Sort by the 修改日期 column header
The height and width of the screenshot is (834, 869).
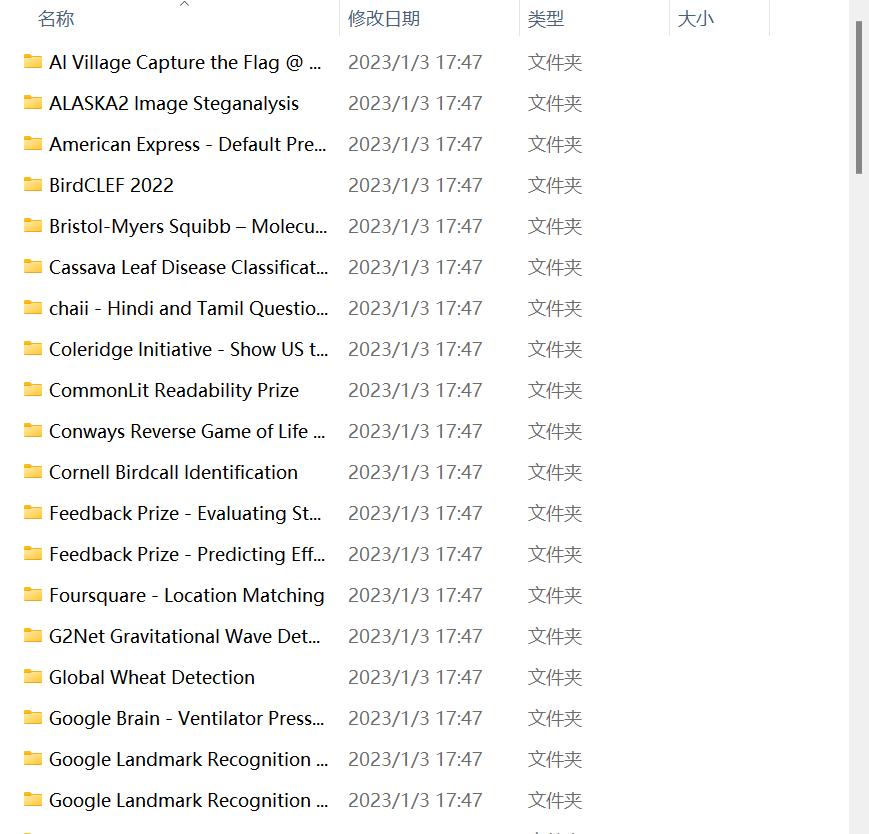coord(384,19)
